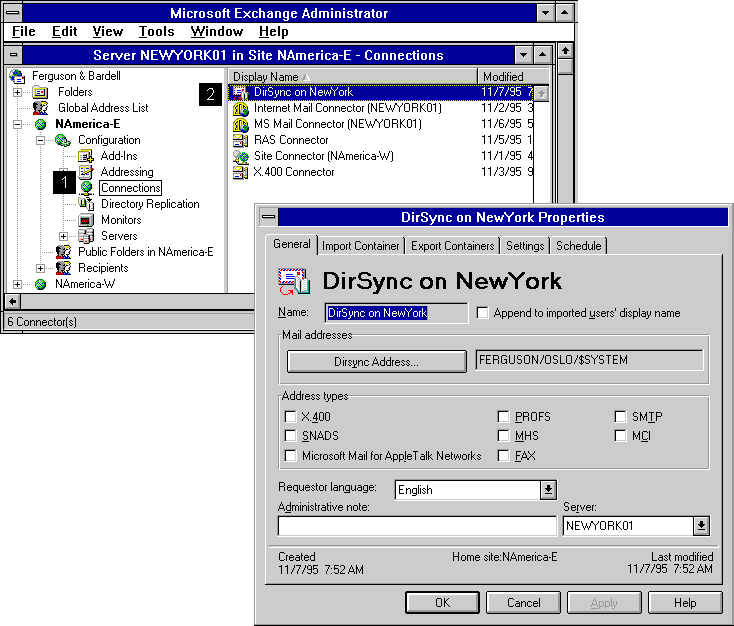The image size is (734, 626).
Task: Check the PROFS address type
Action: [x=503, y=416]
